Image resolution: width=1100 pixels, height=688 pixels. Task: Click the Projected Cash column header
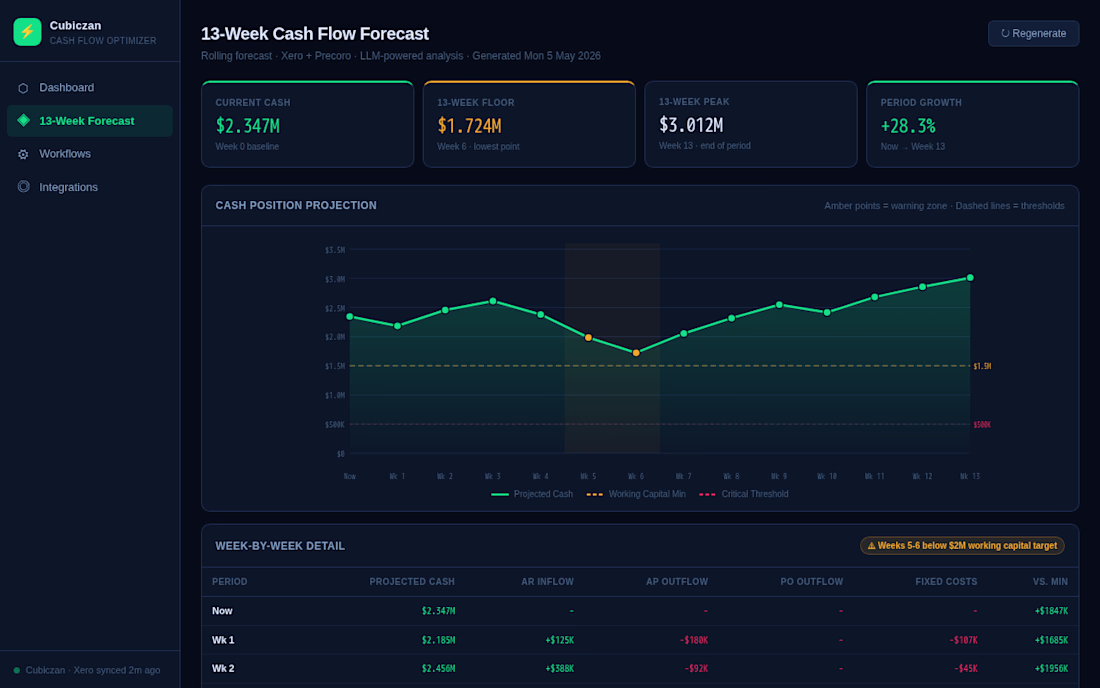(412, 582)
